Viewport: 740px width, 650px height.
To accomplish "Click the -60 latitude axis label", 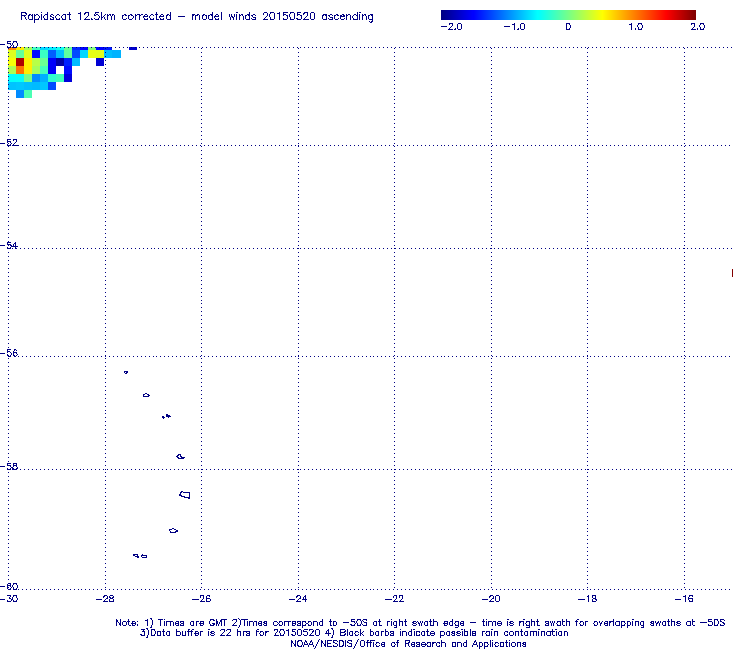I will click(x=9, y=586).
